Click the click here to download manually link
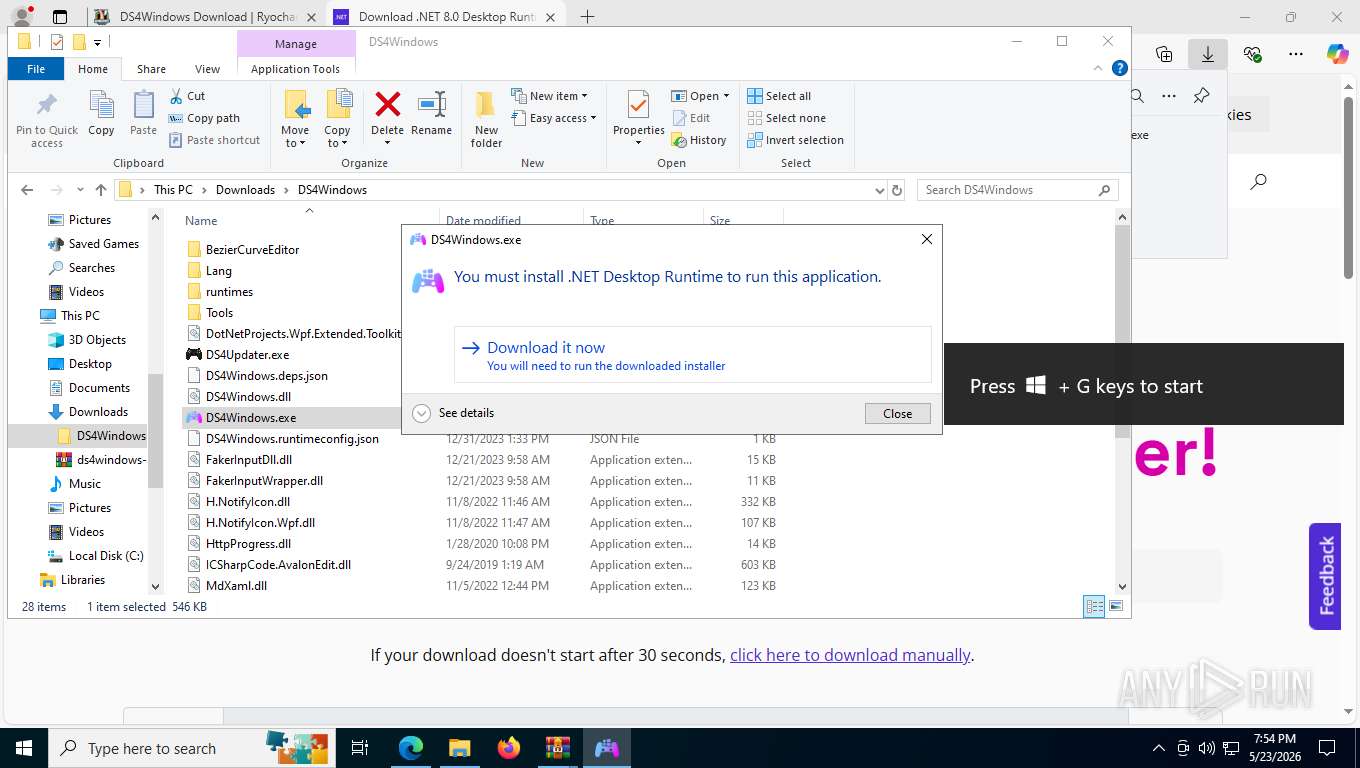The image size is (1360, 768). (x=850, y=655)
